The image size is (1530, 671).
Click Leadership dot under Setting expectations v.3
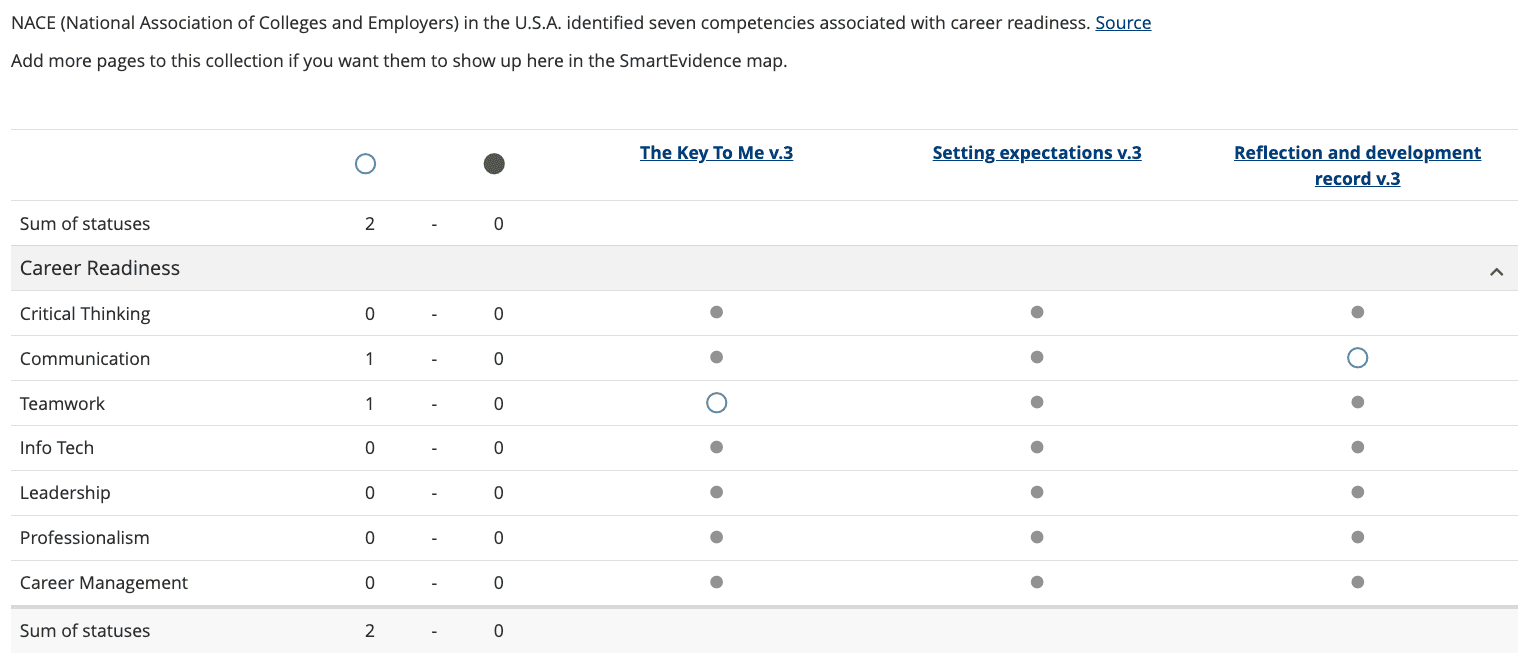coord(1037,492)
